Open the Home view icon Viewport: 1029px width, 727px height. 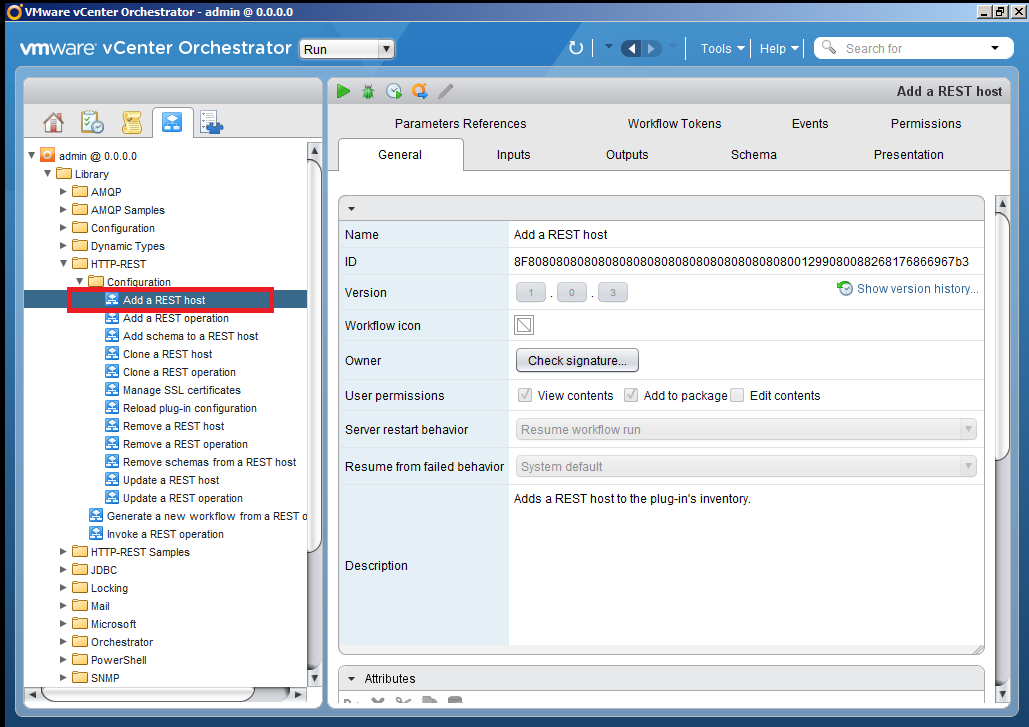tap(53, 122)
